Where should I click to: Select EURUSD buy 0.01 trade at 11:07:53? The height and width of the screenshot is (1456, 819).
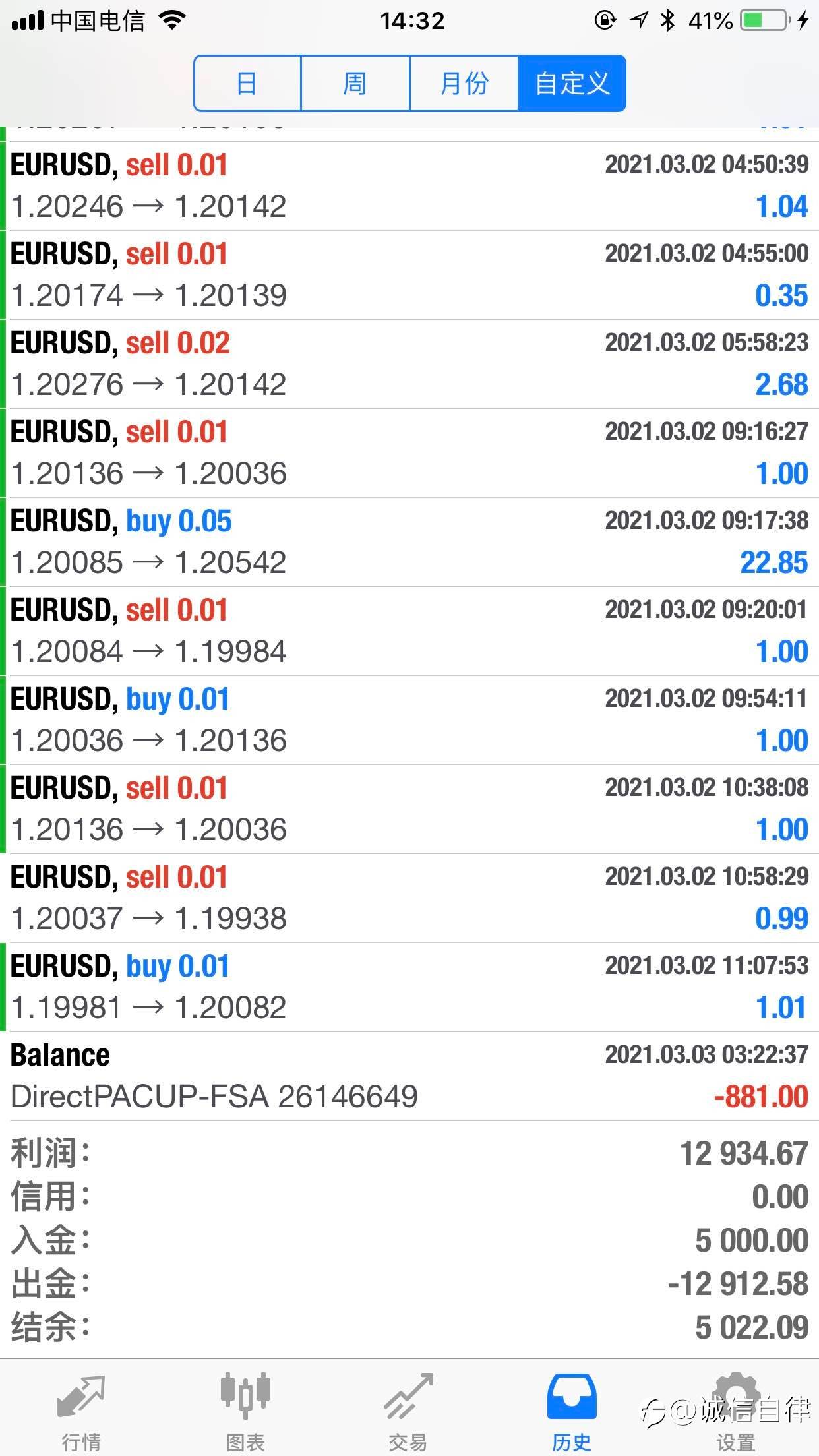point(409,987)
